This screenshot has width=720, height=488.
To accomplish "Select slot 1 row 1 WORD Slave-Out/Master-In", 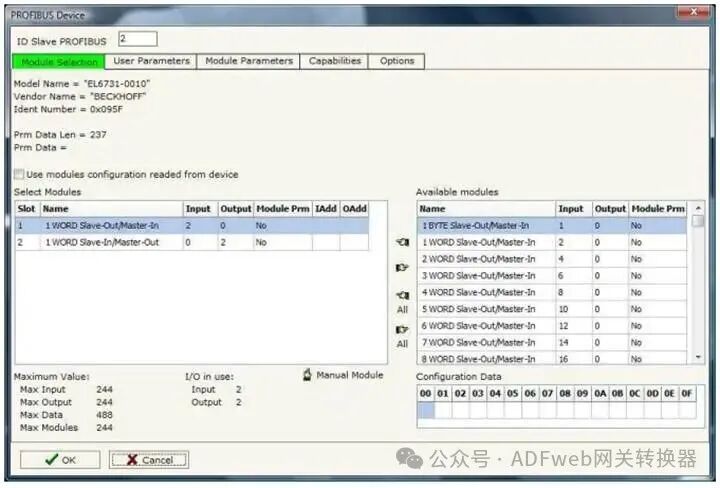I will tap(191, 225).
